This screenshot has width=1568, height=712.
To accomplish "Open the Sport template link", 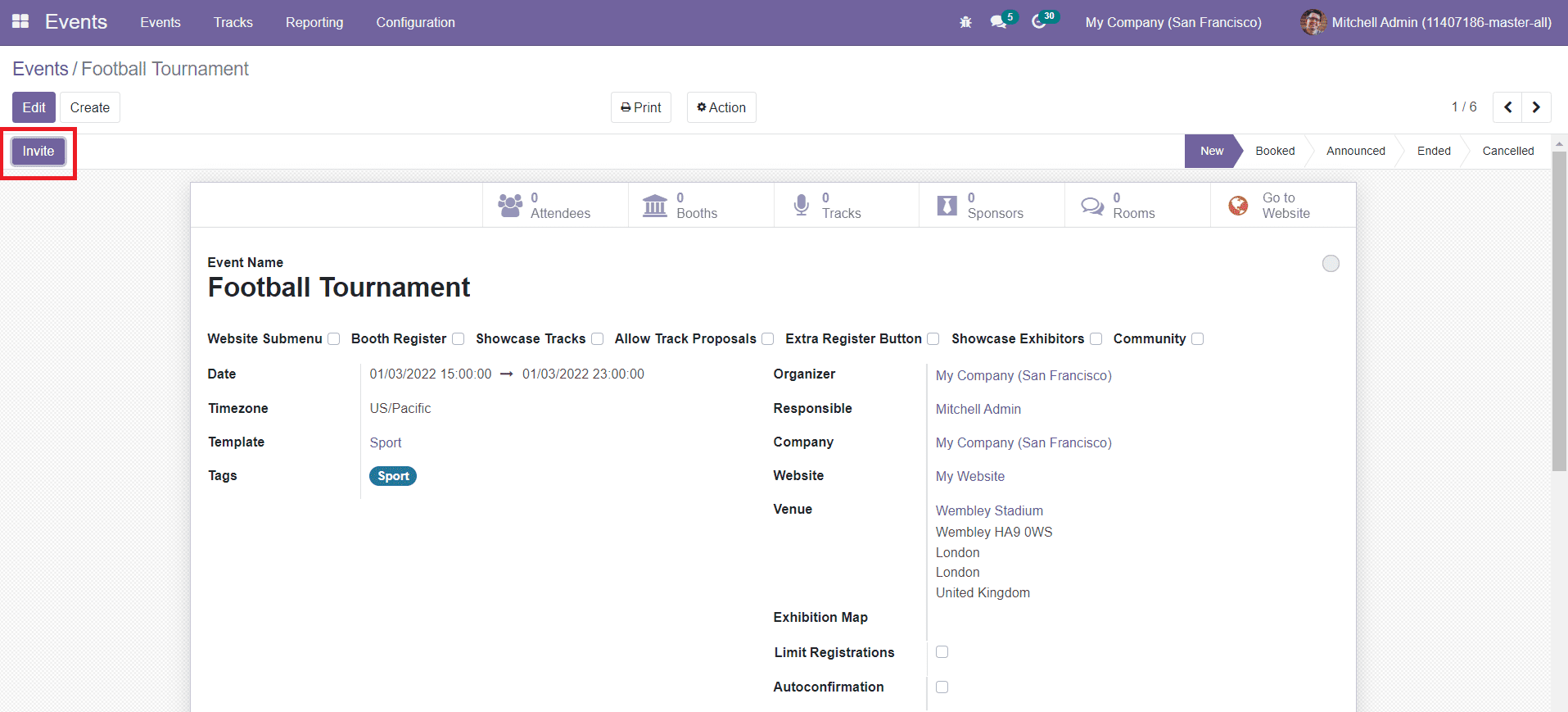I will coord(386,442).
